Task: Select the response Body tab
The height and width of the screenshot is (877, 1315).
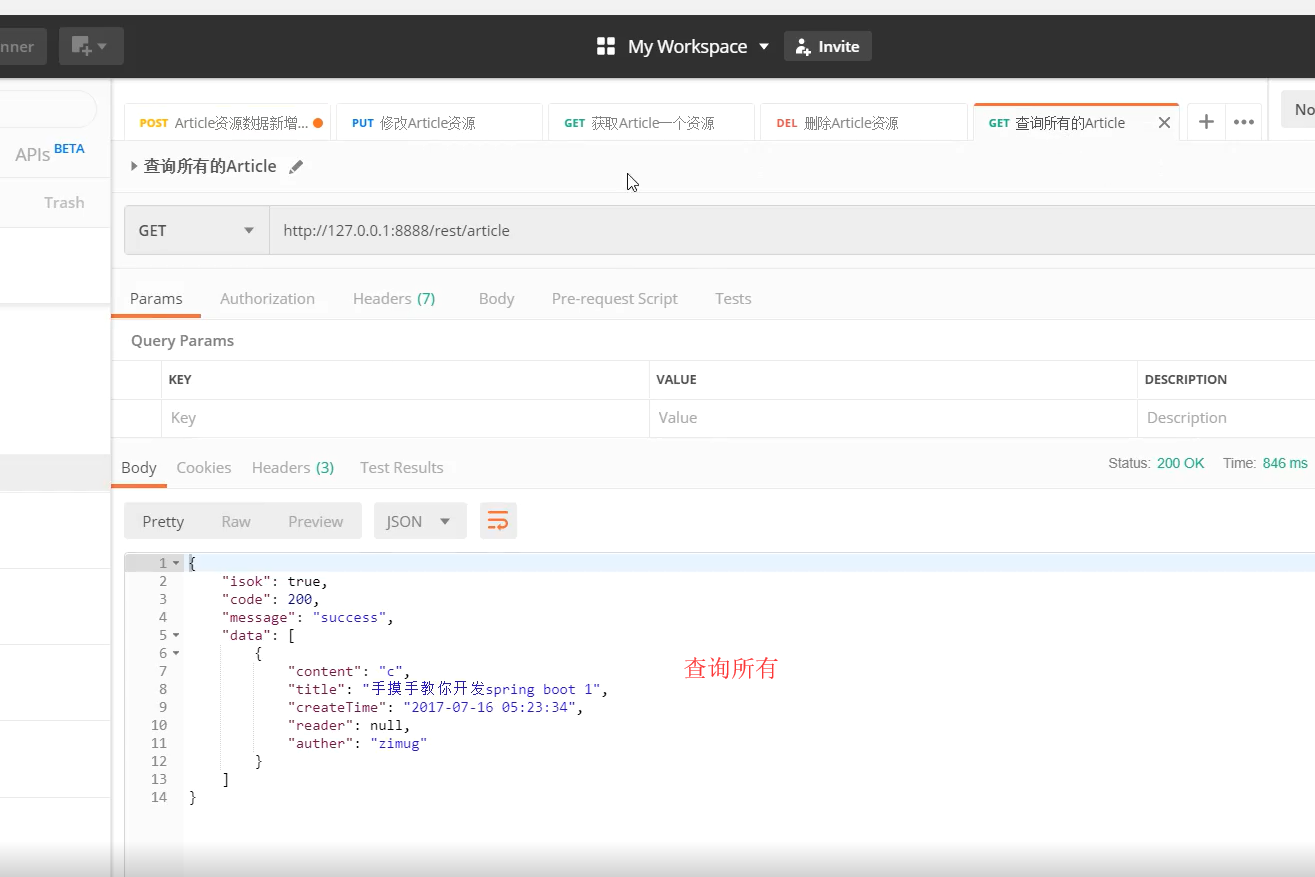Action: click(x=139, y=467)
